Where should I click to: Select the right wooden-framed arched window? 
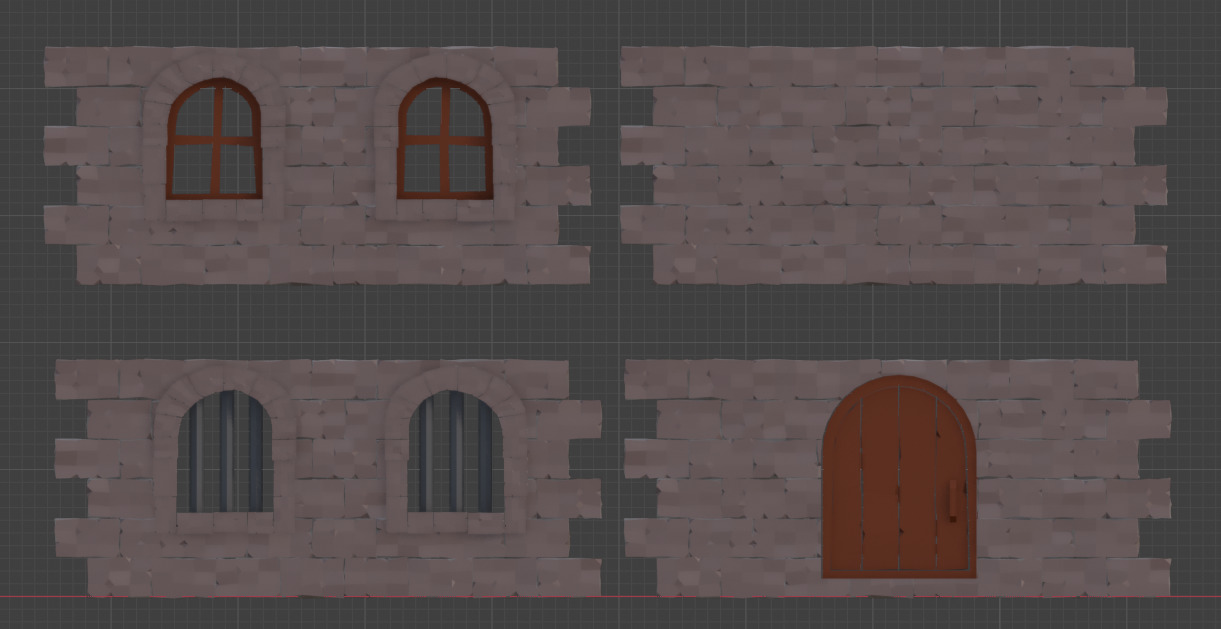[445, 139]
